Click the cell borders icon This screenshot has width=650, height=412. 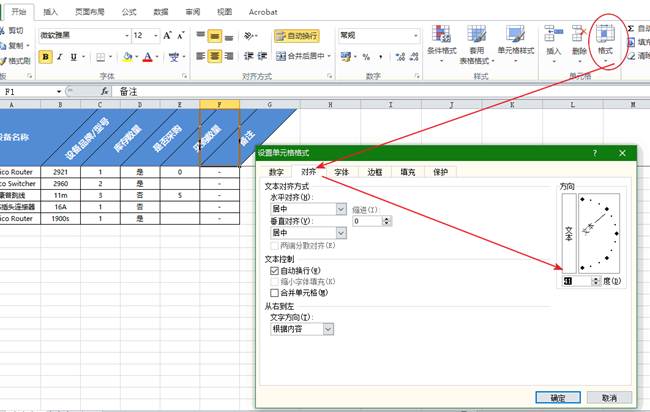point(100,57)
